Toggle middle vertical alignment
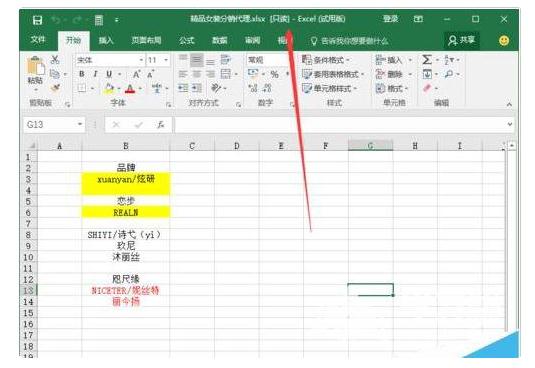This screenshot has height=368, width=535. tap(197, 60)
